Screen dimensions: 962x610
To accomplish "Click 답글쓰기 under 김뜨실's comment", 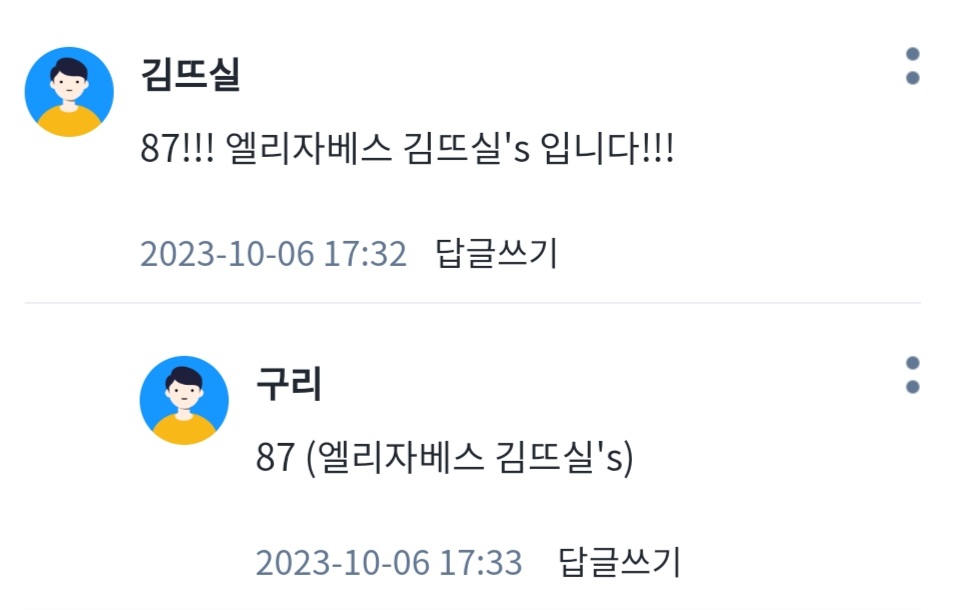I will (x=496, y=253).
